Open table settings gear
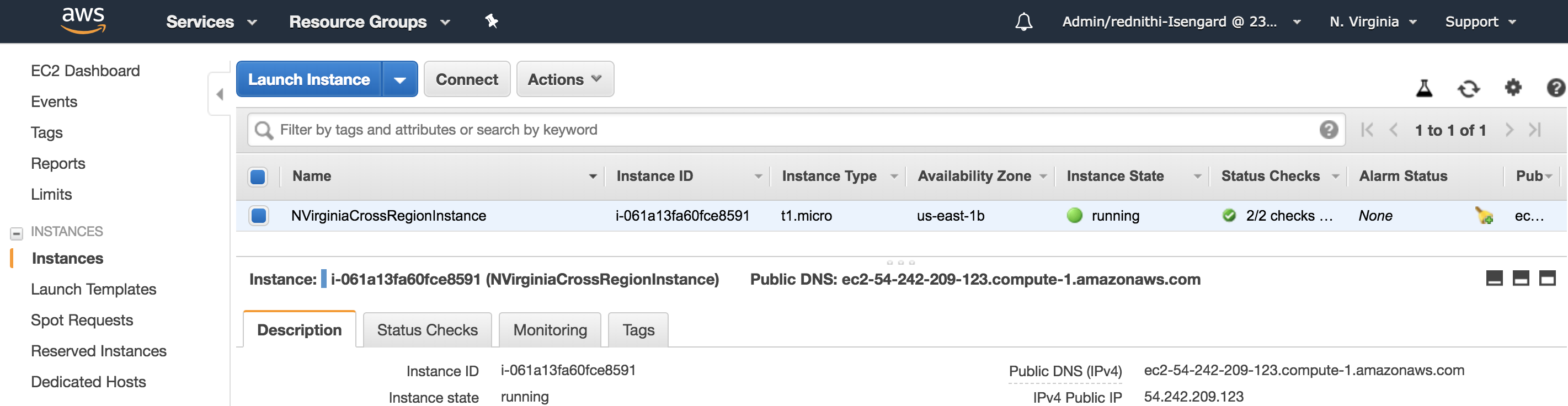This screenshot has height=406, width=1568. pos(1513,88)
